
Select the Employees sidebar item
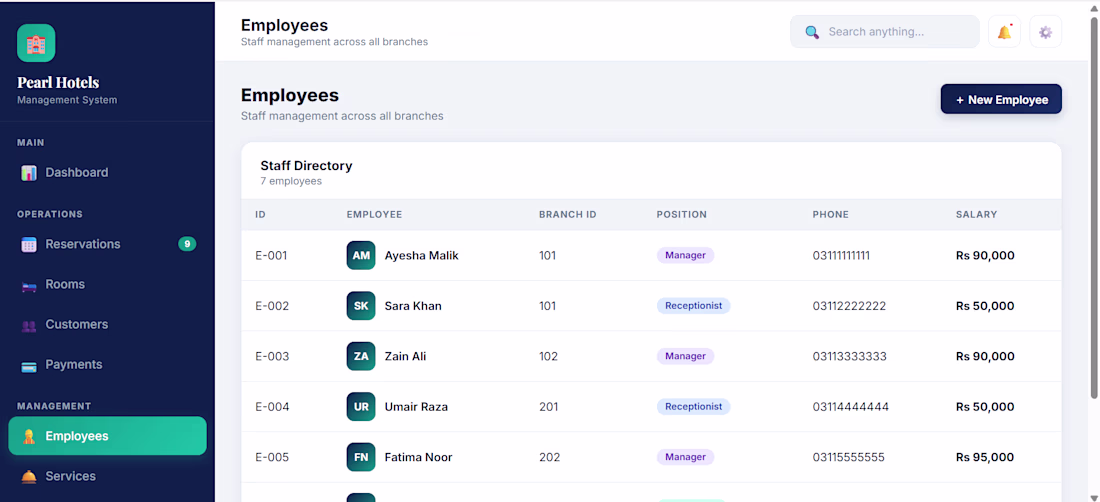(x=107, y=436)
